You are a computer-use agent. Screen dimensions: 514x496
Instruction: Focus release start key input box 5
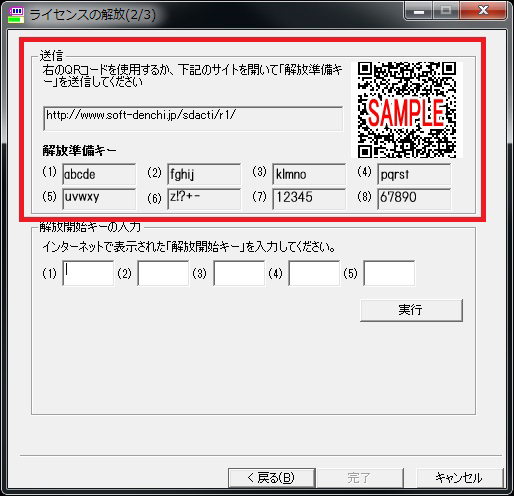point(389,273)
